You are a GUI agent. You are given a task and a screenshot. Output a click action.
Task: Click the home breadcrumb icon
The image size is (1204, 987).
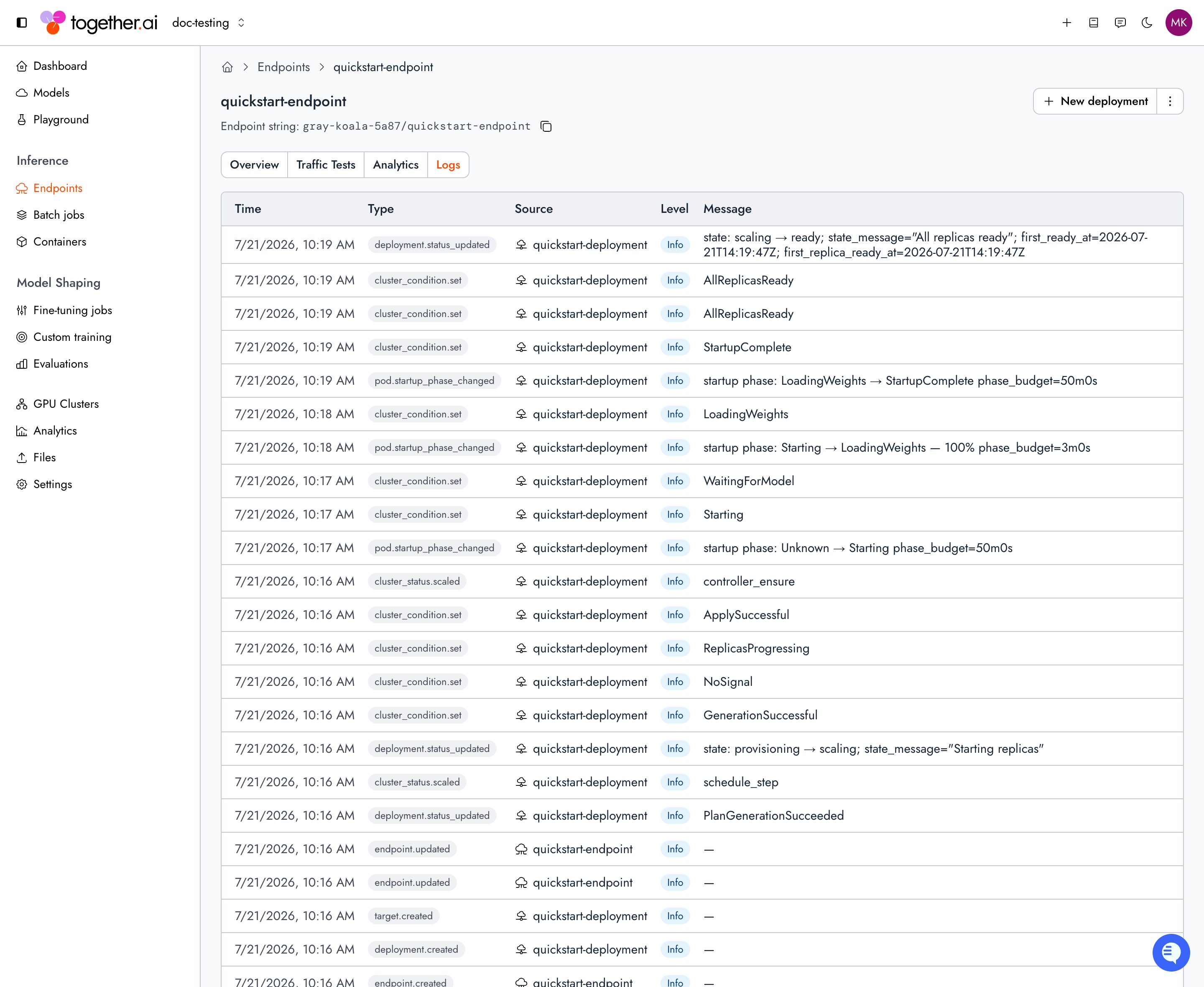click(227, 67)
